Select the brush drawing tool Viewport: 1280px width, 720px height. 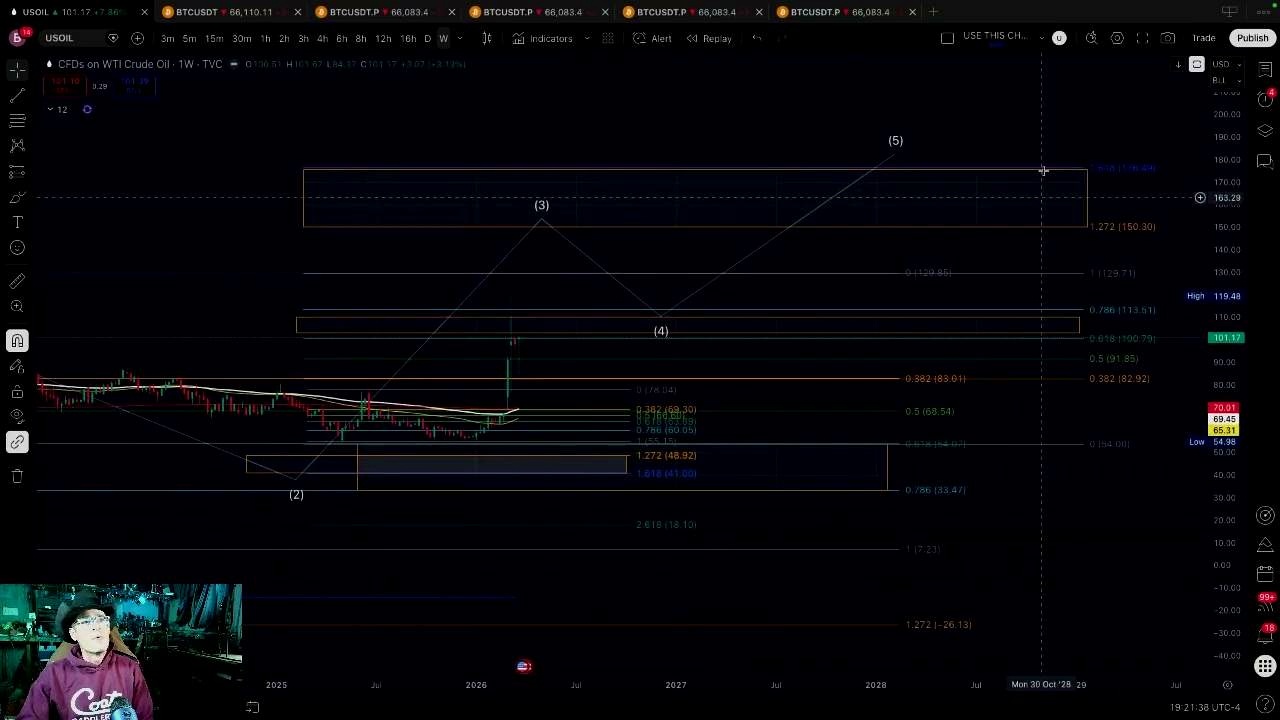click(17, 197)
